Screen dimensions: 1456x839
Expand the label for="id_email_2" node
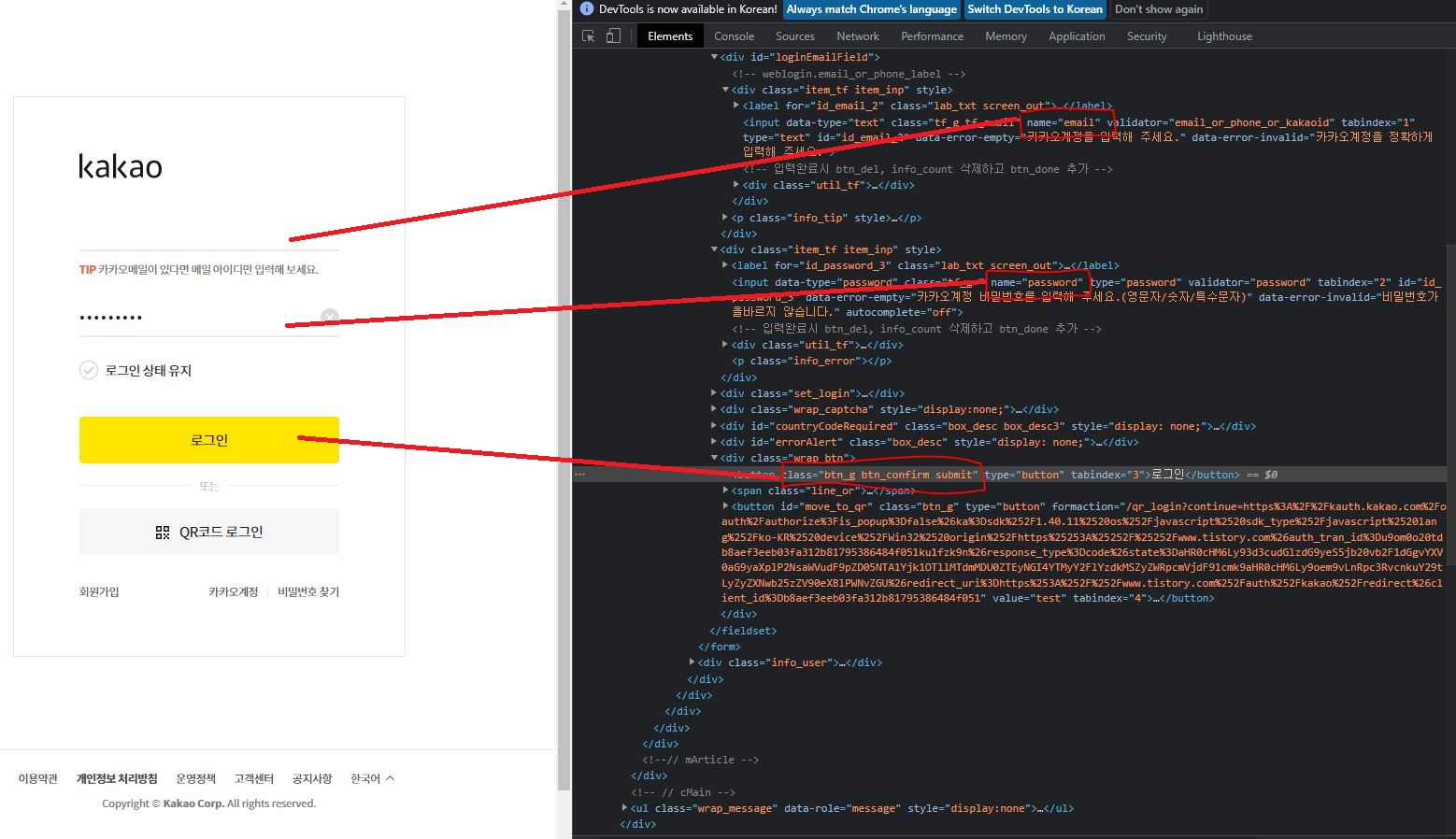(736, 106)
